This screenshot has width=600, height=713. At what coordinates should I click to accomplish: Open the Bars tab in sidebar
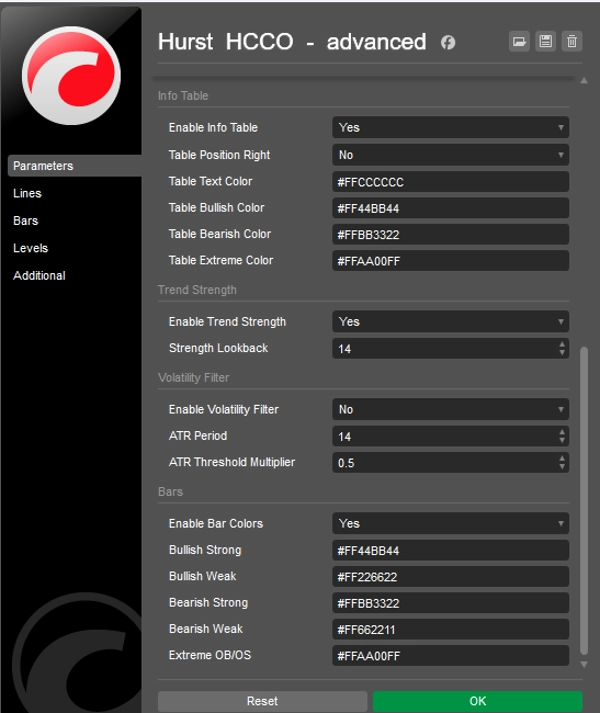coord(25,221)
